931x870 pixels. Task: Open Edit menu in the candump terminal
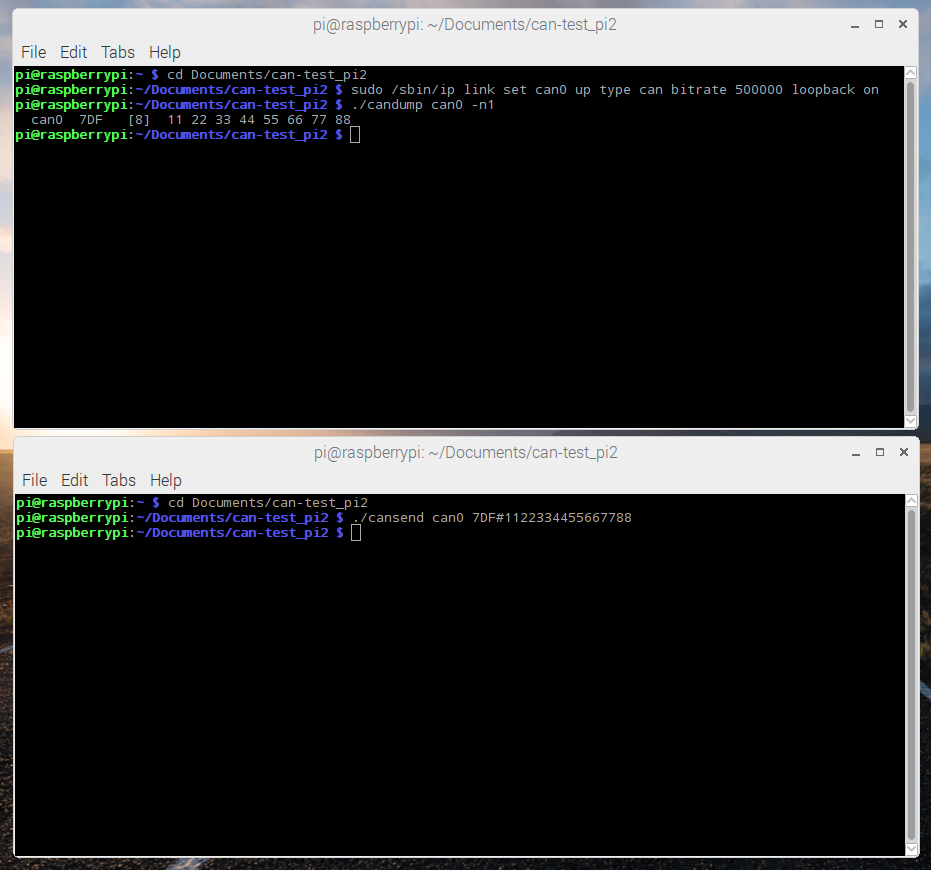tap(73, 52)
